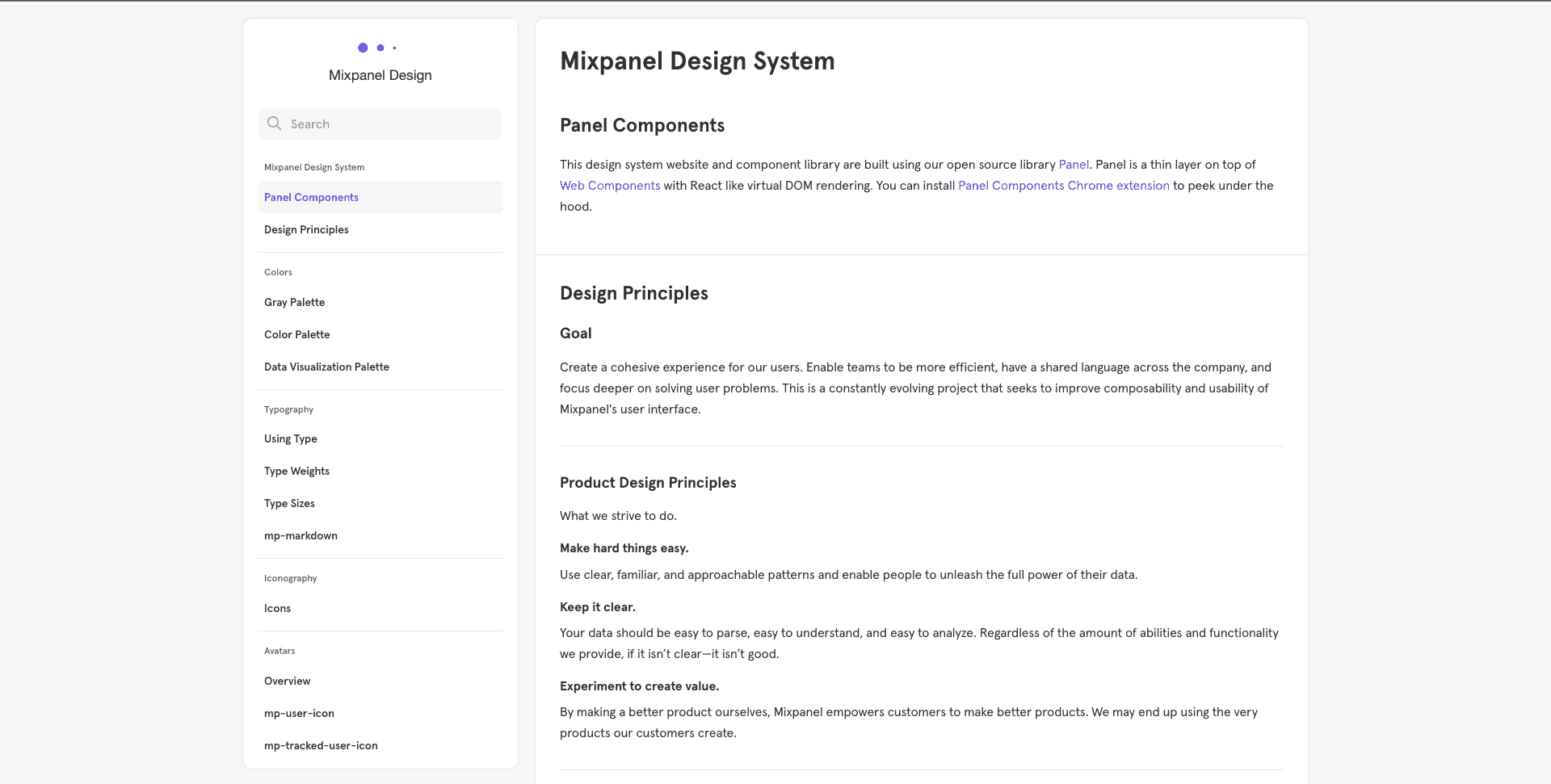Viewport: 1551px width, 784px height.
Task: Go to Color Palette page
Action: pos(380,334)
